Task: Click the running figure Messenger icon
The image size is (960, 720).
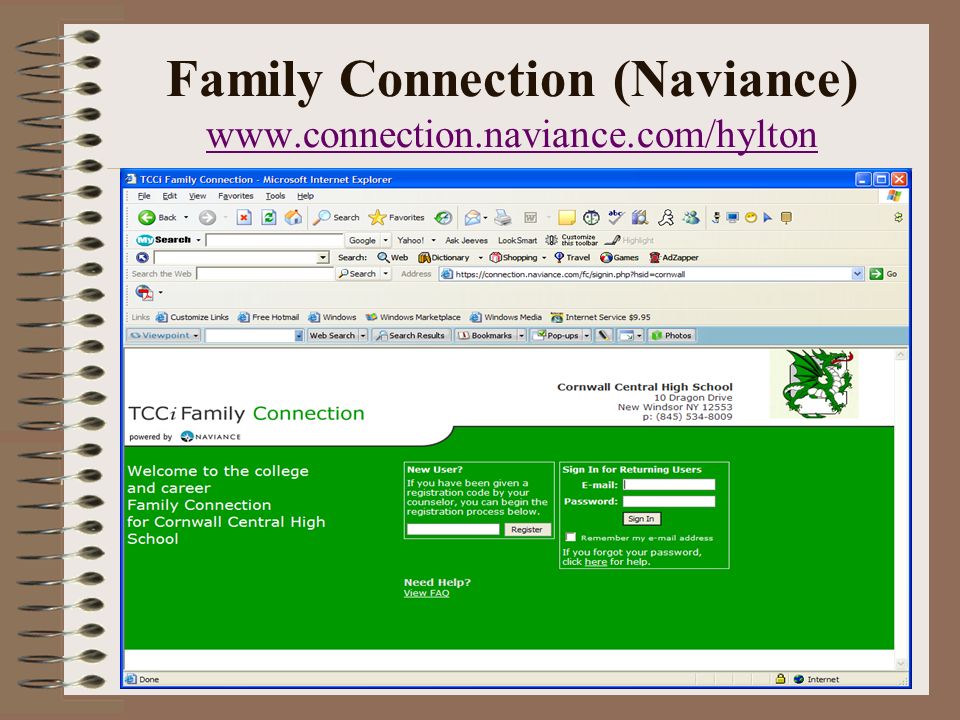Action: coord(666,217)
